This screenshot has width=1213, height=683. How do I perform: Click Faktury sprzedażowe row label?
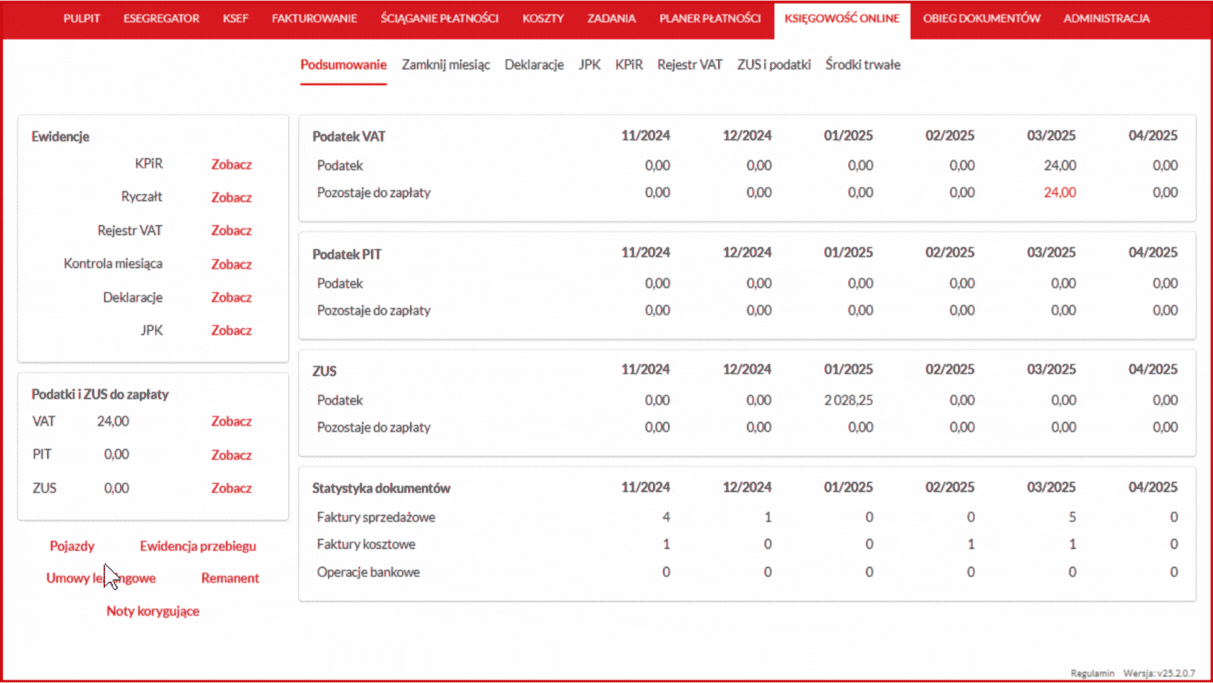(376, 517)
